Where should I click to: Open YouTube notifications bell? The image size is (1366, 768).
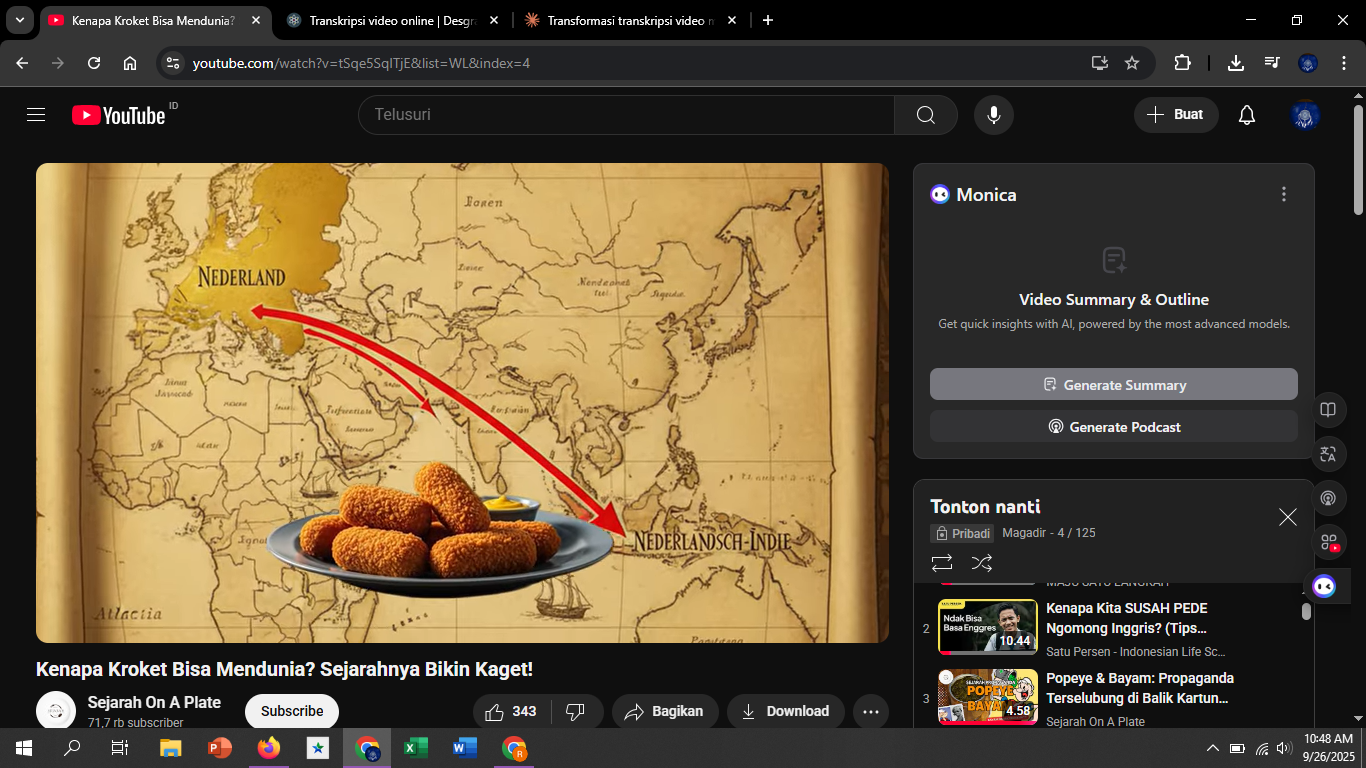point(1246,115)
